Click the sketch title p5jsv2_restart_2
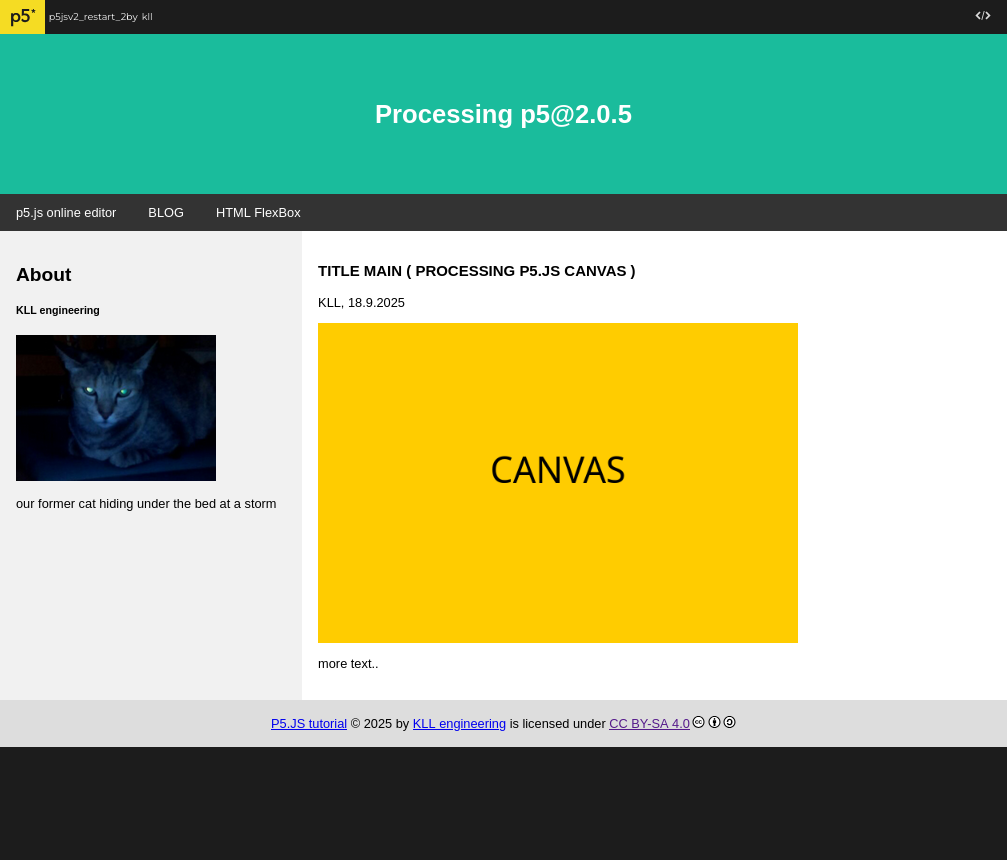 87,17
